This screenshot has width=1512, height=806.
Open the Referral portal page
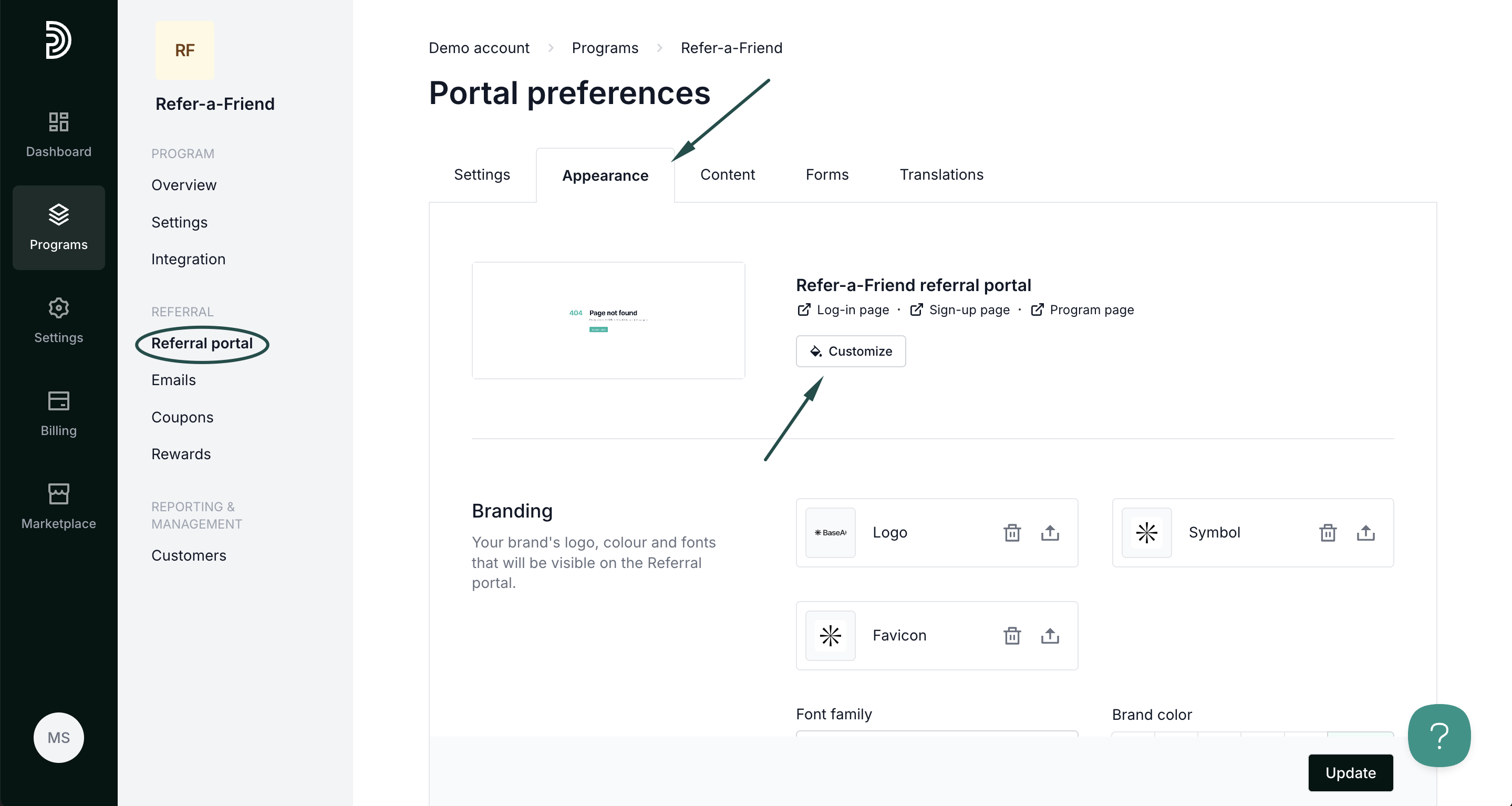tap(202, 343)
